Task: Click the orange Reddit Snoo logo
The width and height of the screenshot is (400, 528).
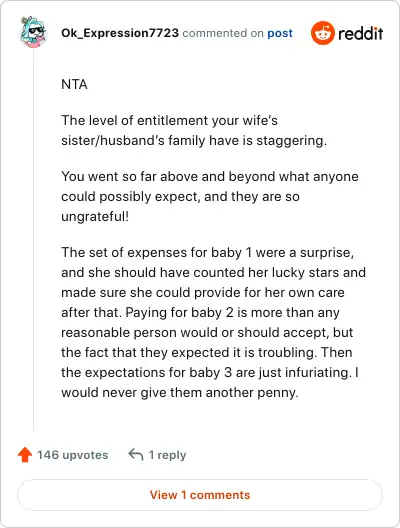Action: click(323, 33)
